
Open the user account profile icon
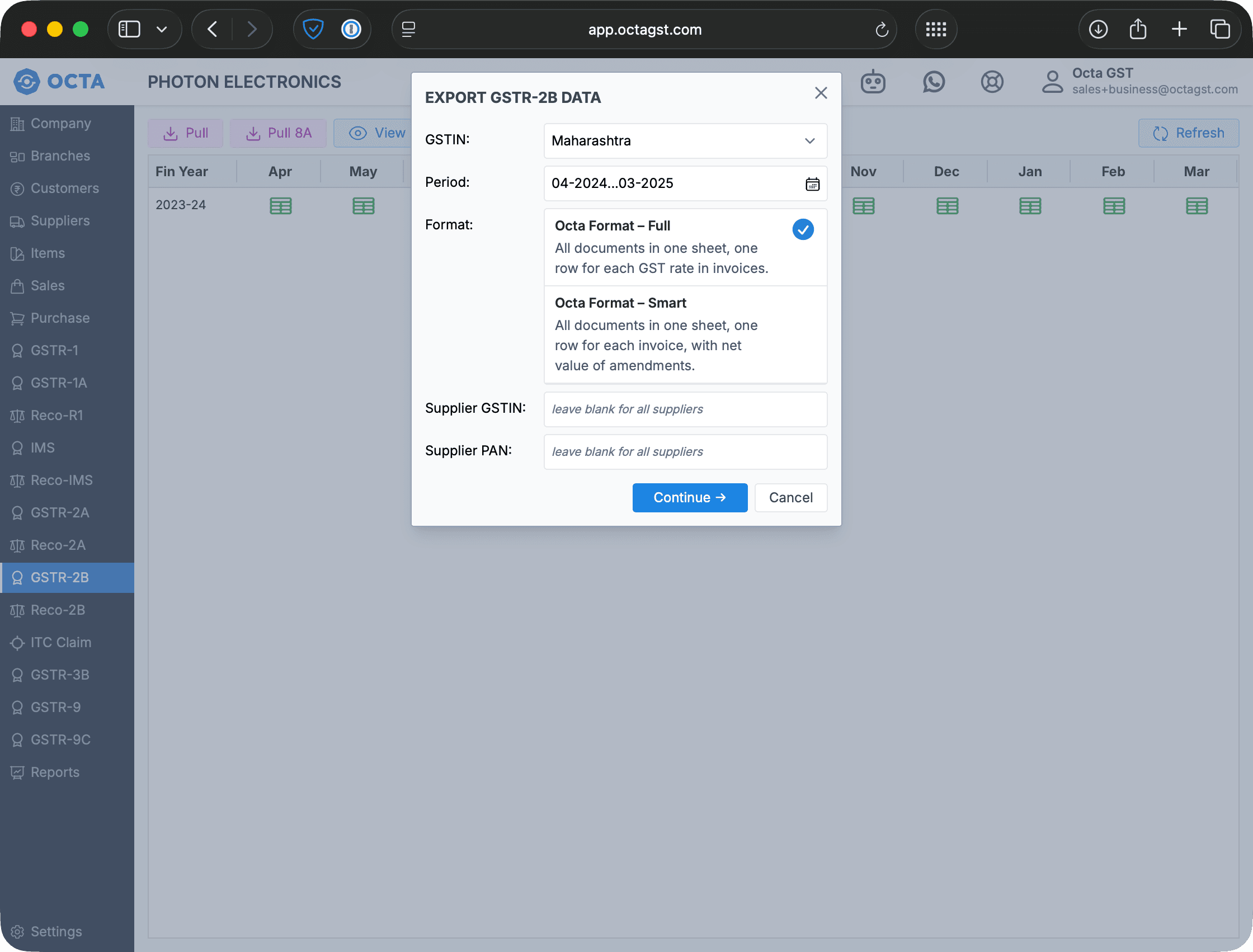1052,82
